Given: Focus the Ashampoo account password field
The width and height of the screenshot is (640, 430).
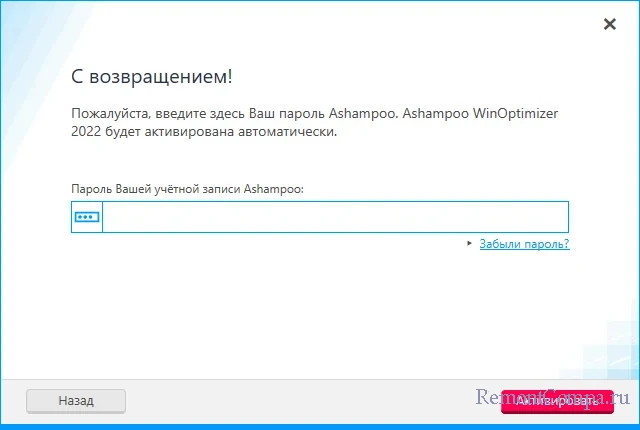Looking at the screenshot, I should [334, 217].
